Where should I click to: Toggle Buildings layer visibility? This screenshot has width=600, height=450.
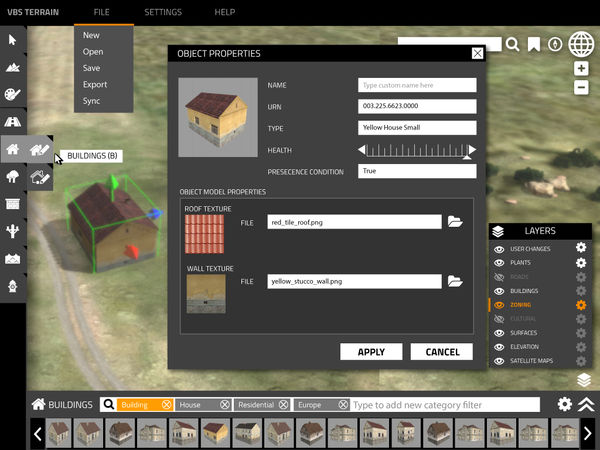[499, 291]
